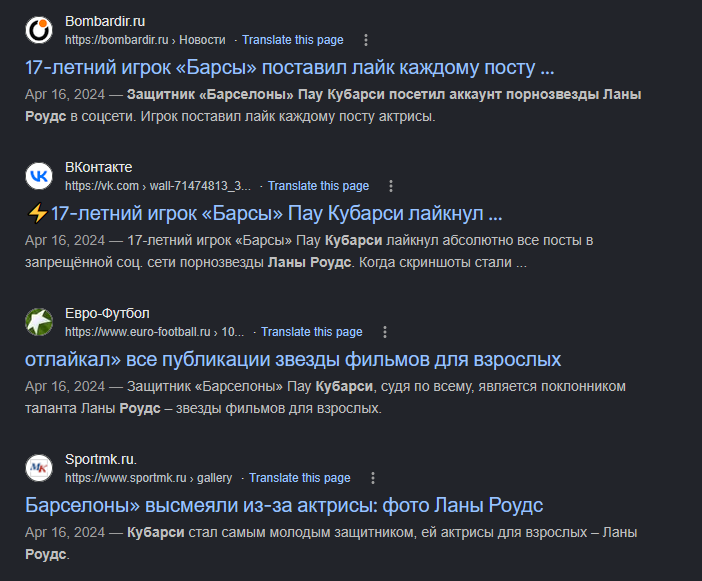Click the https://vk.com wall URL breadcrumb
Viewport: 702px width, 581px height.
[158, 186]
